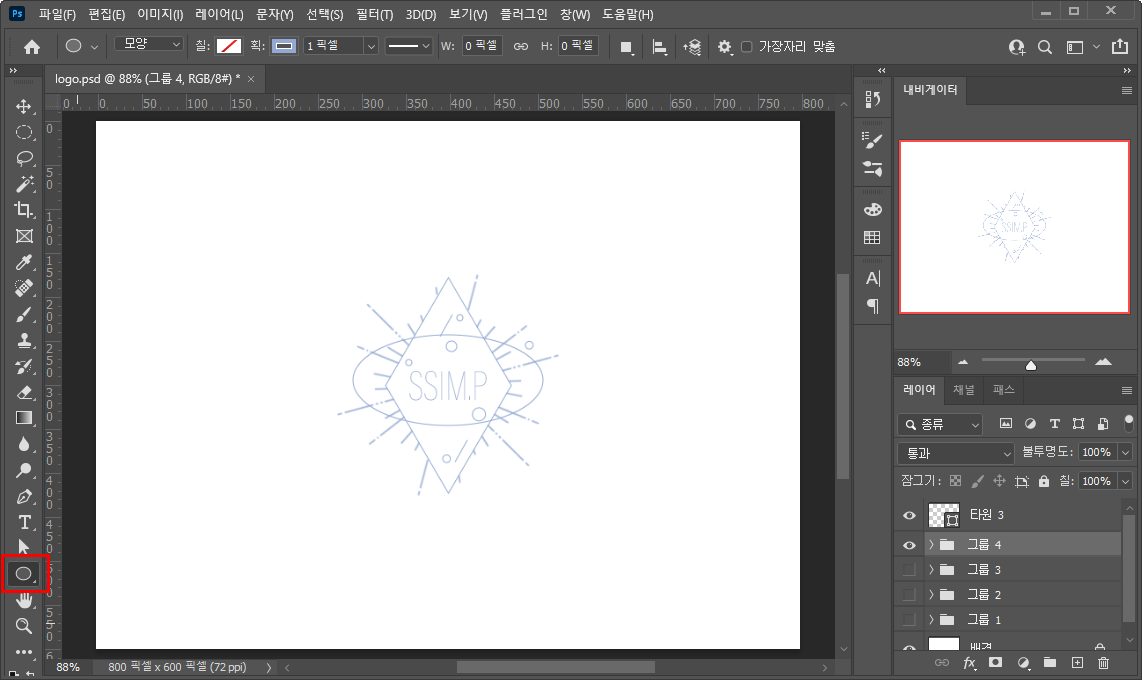Pick the fill color swatch
The width and height of the screenshot is (1142, 680).
tap(229, 46)
